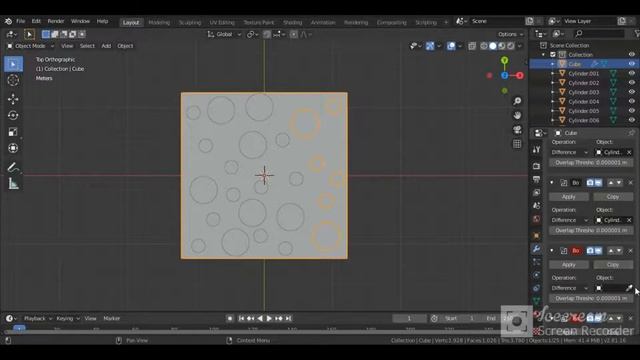Pick the Annotate pencil tool

[13, 167]
